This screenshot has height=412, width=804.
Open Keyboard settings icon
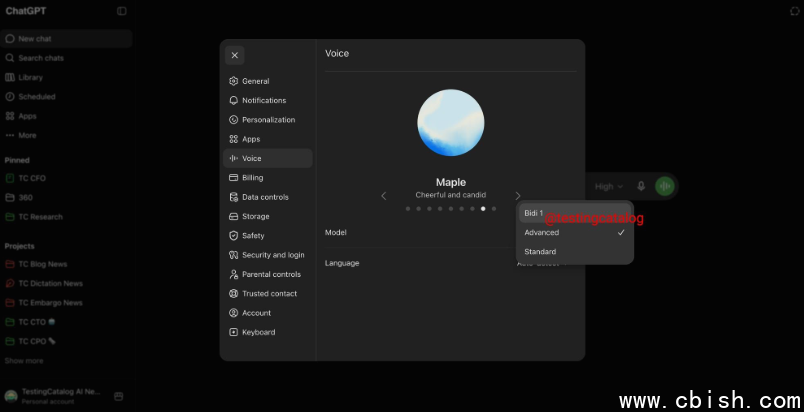tap(233, 332)
